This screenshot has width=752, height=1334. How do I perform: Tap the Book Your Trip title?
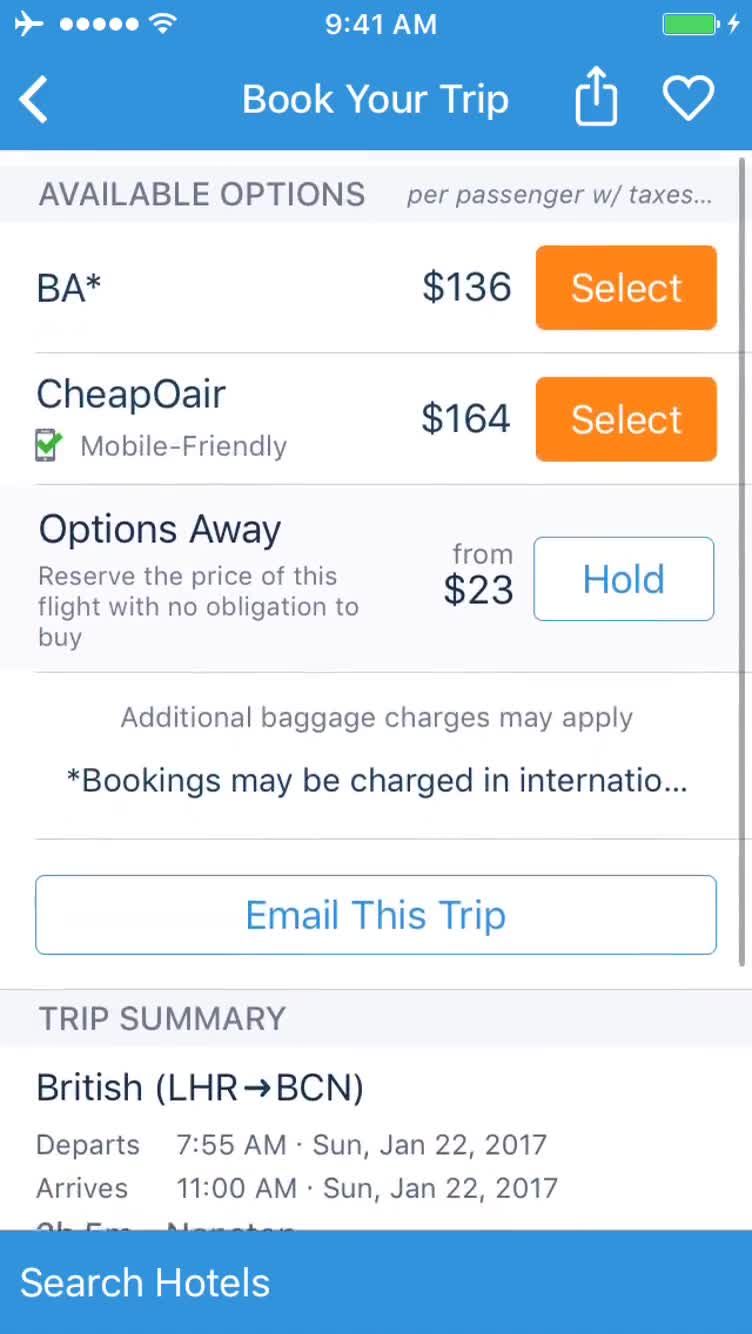[x=375, y=100]
